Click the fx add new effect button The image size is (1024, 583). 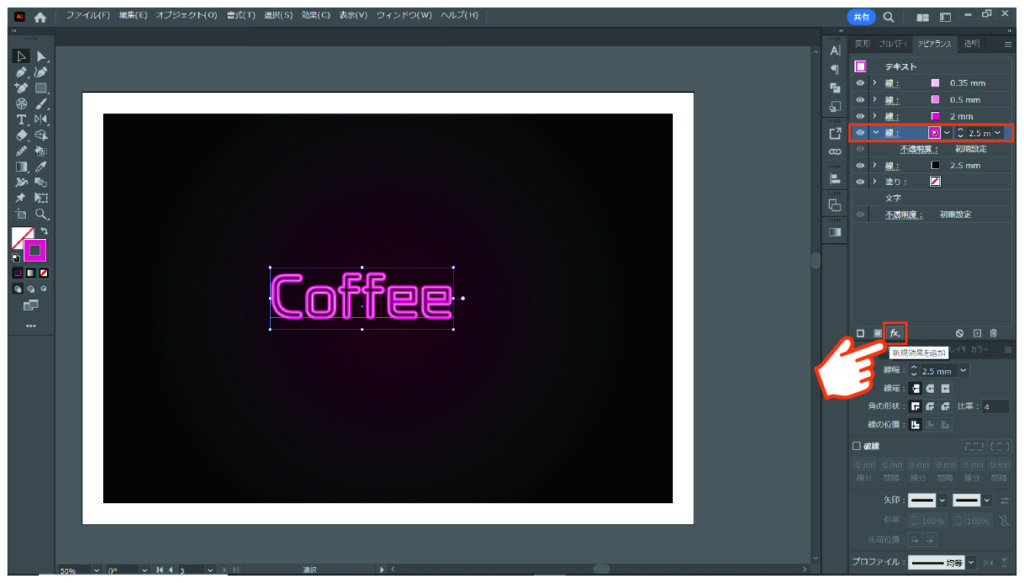(x=895, y=333)
